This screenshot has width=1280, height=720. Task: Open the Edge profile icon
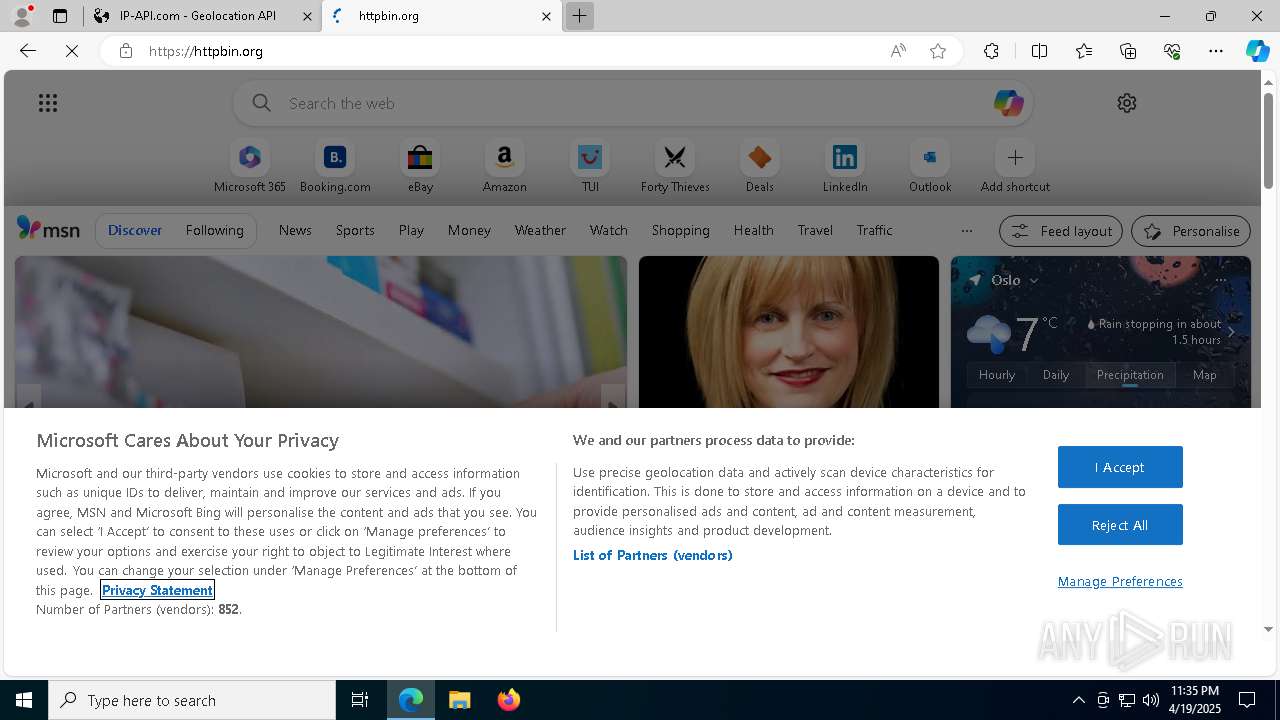[x=22, y=16]
